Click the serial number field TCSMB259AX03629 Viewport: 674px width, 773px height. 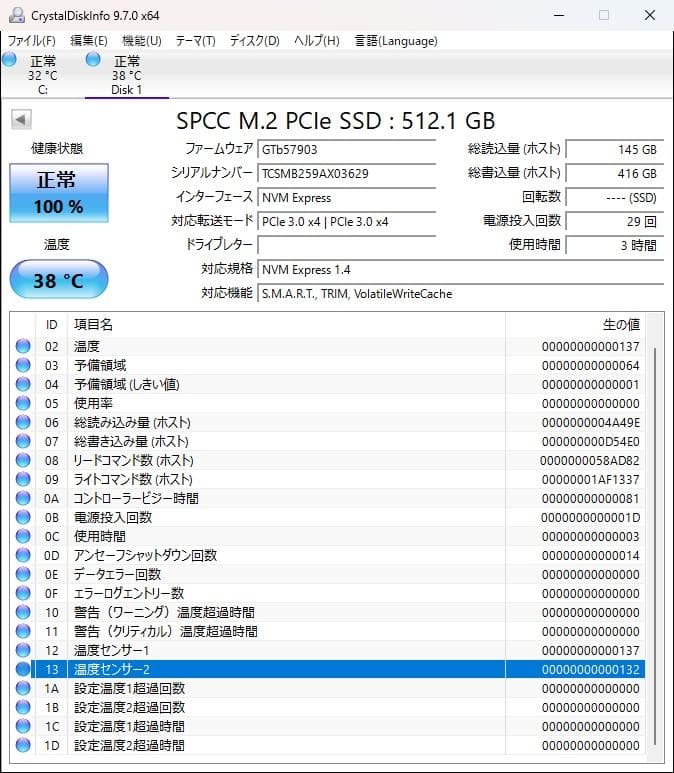pyautogui.click(x=347, y=174)
